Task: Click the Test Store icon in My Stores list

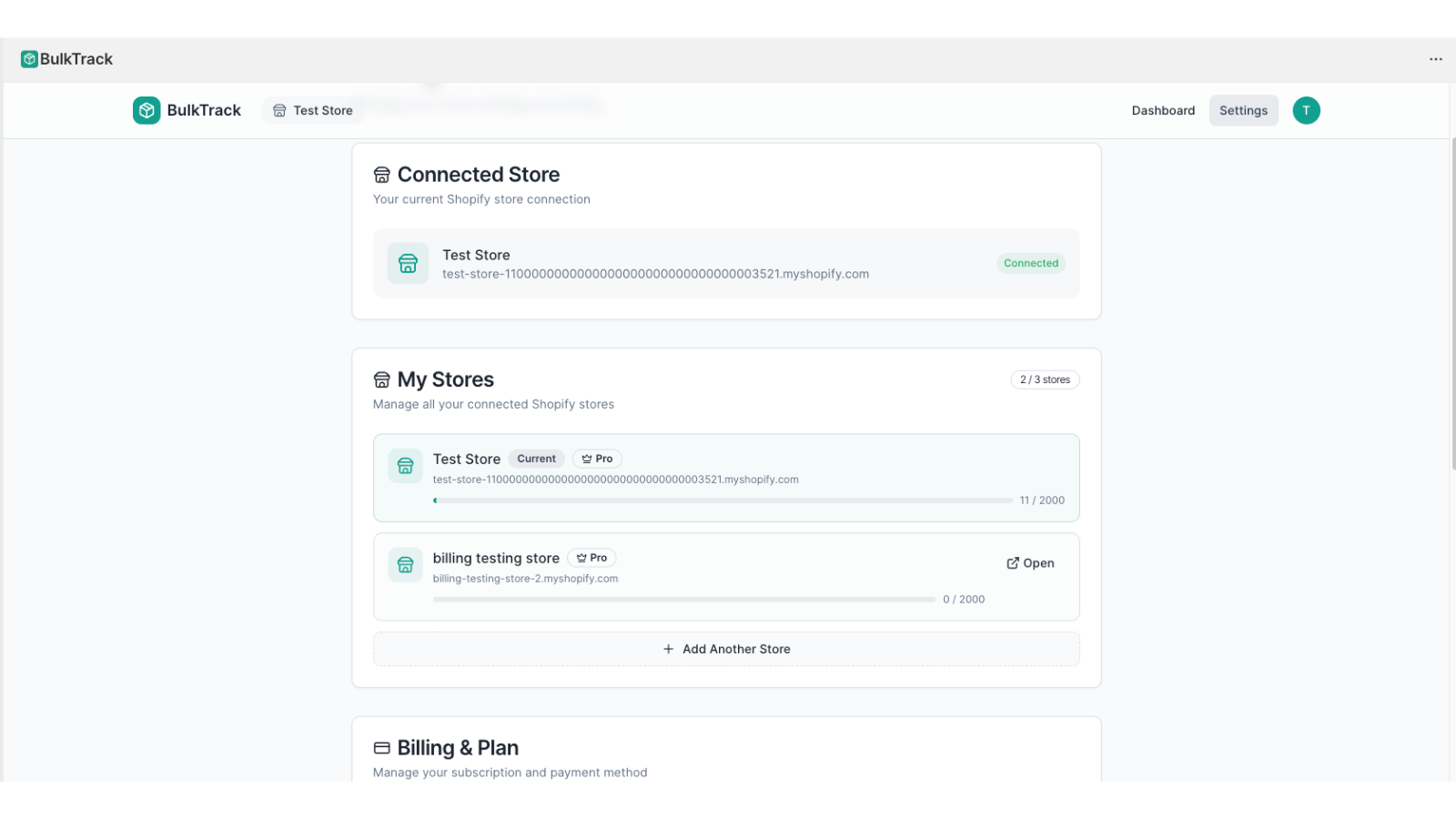Action: pos(404,465)
